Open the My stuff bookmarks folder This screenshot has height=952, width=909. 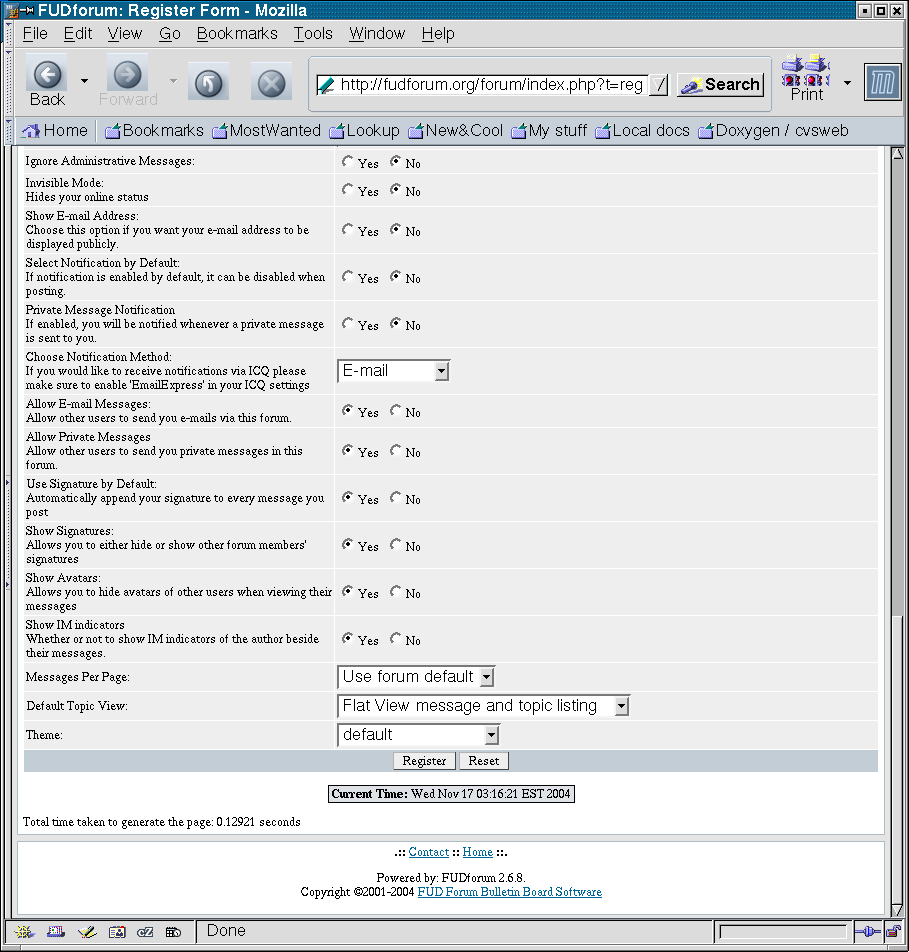coord(549,131)
